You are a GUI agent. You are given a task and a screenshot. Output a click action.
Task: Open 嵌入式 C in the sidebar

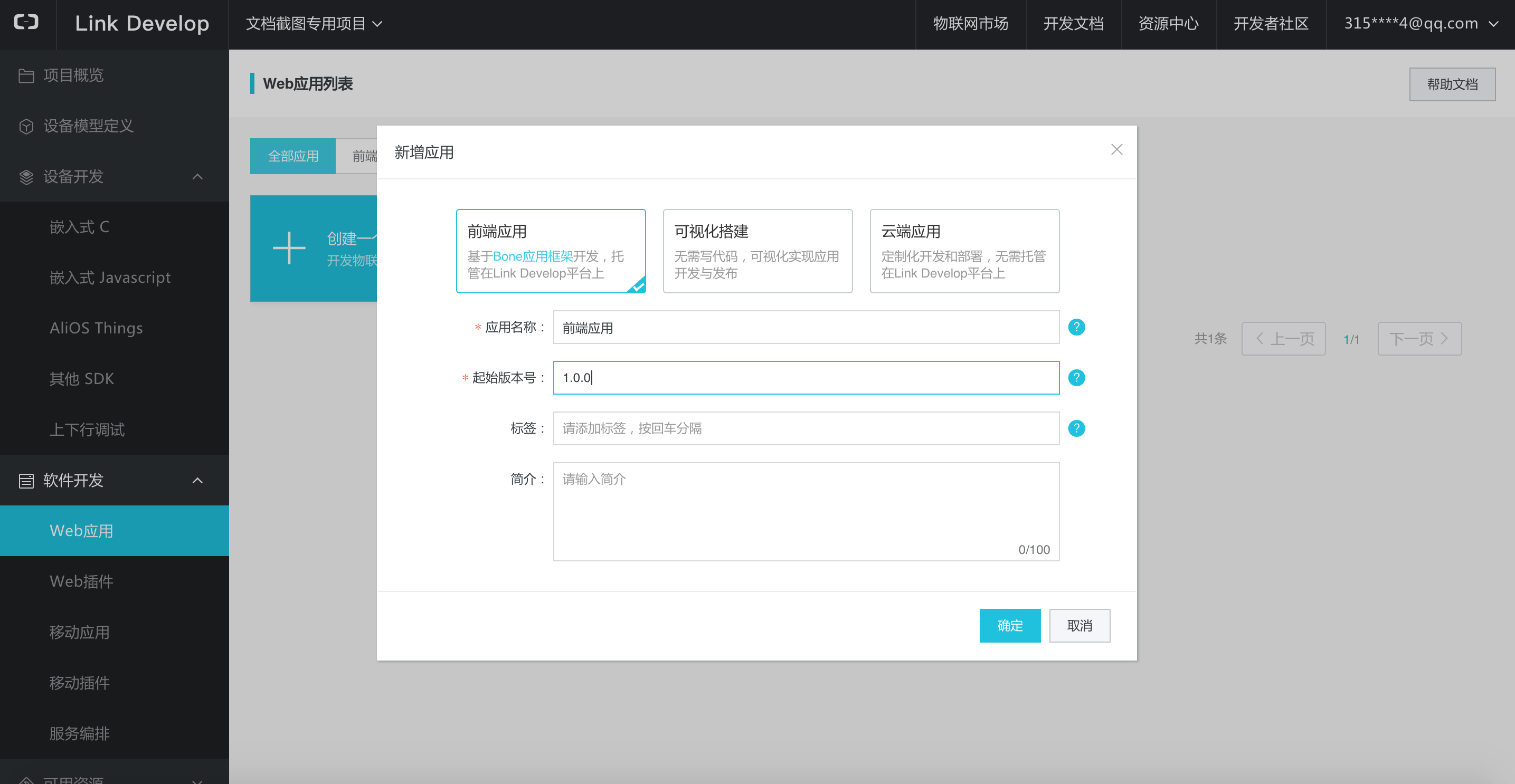114,227
